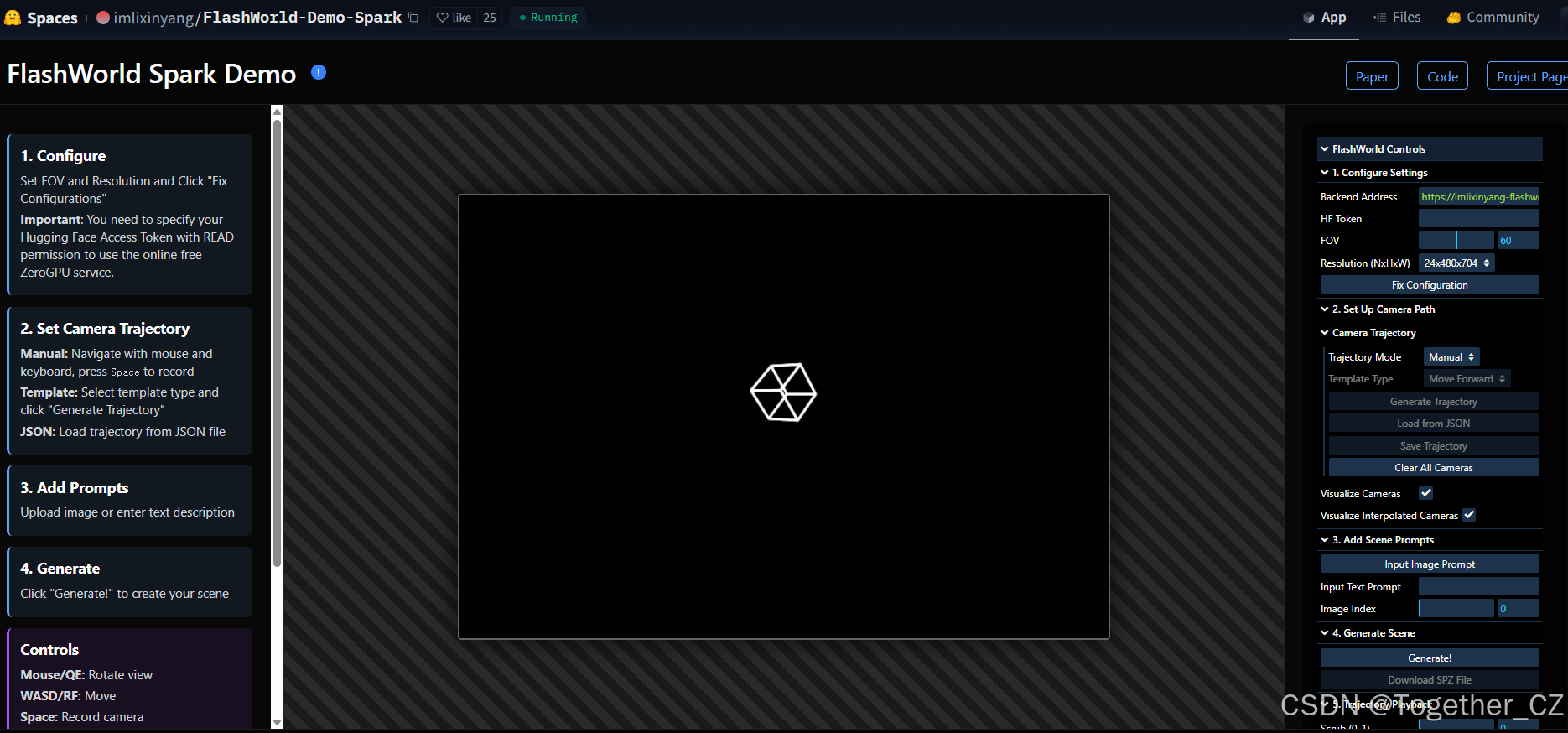Click the Input Image Prompt button

click(1430, 564)
